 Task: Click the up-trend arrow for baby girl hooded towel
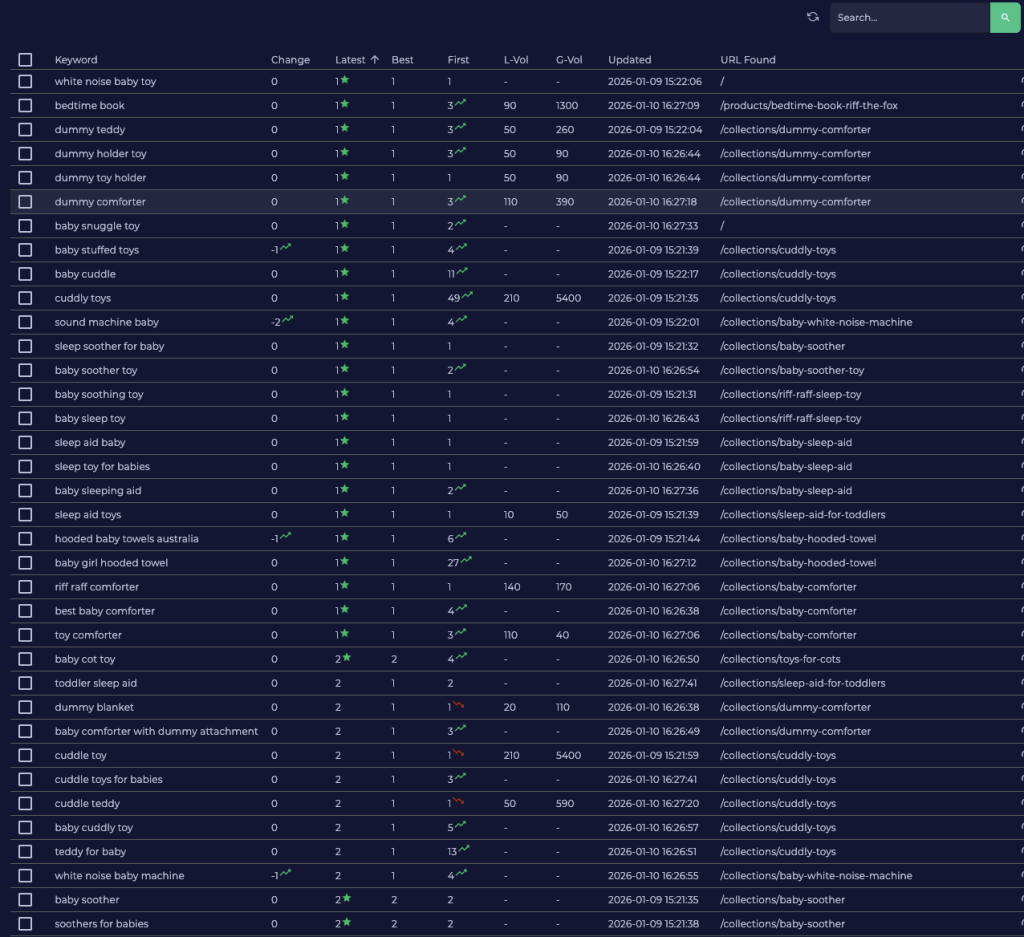click(x=466, y=561)
